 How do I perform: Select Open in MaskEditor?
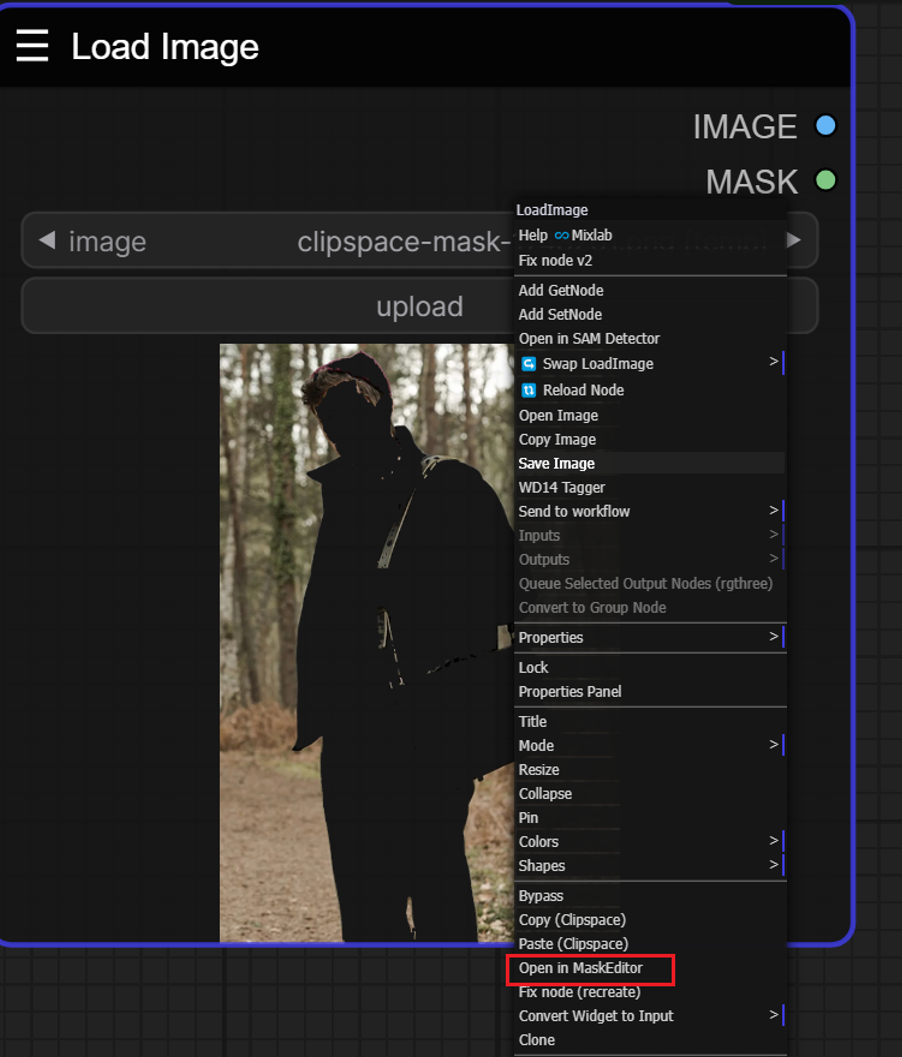[581, 968]
